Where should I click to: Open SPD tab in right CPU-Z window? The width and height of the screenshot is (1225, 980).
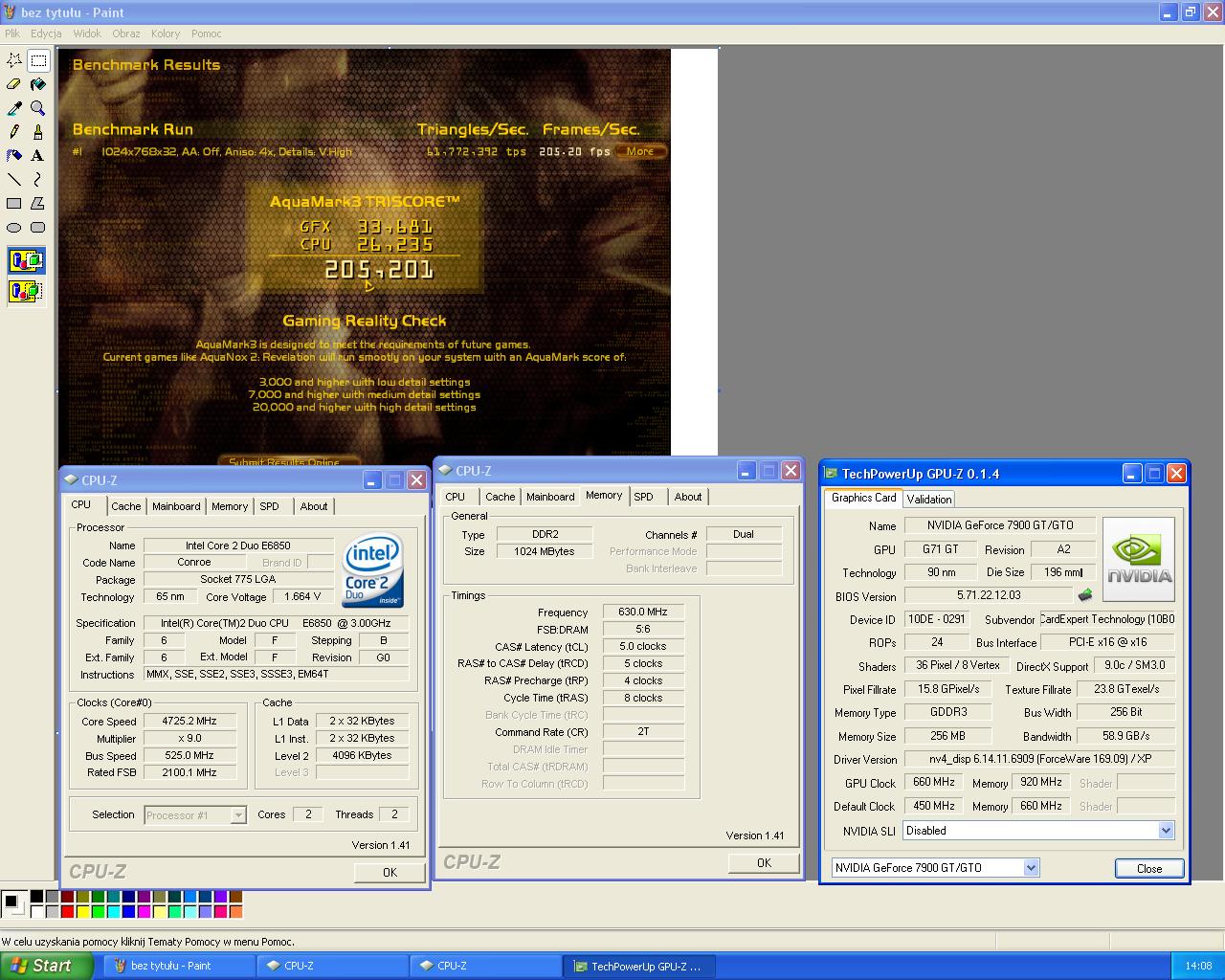[x=644, y=497]
